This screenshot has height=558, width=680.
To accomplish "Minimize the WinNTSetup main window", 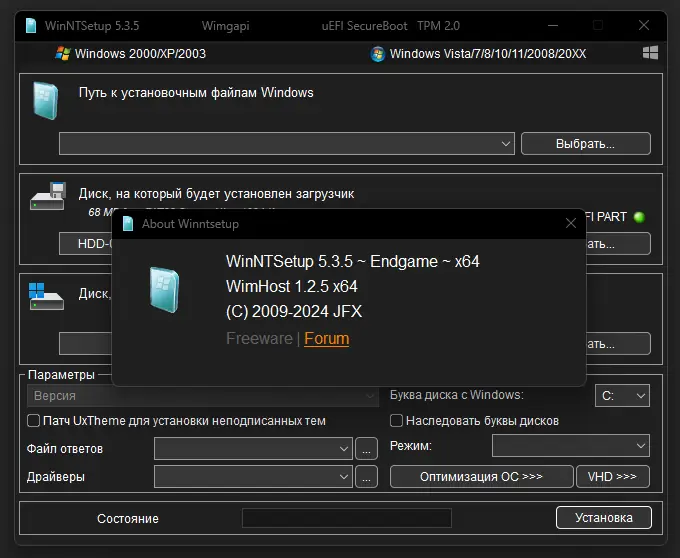I will [552, 26].
